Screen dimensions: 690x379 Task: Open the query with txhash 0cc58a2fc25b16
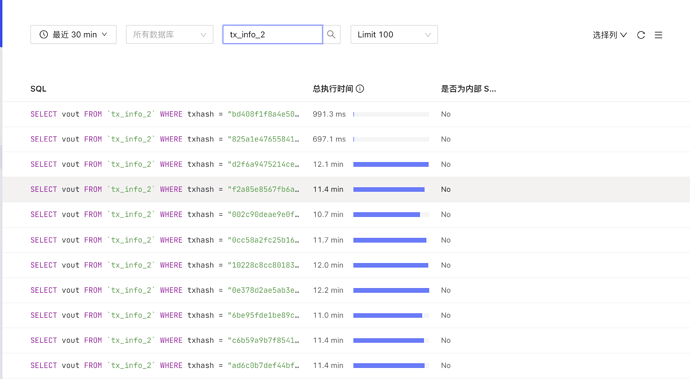(165, 240)
